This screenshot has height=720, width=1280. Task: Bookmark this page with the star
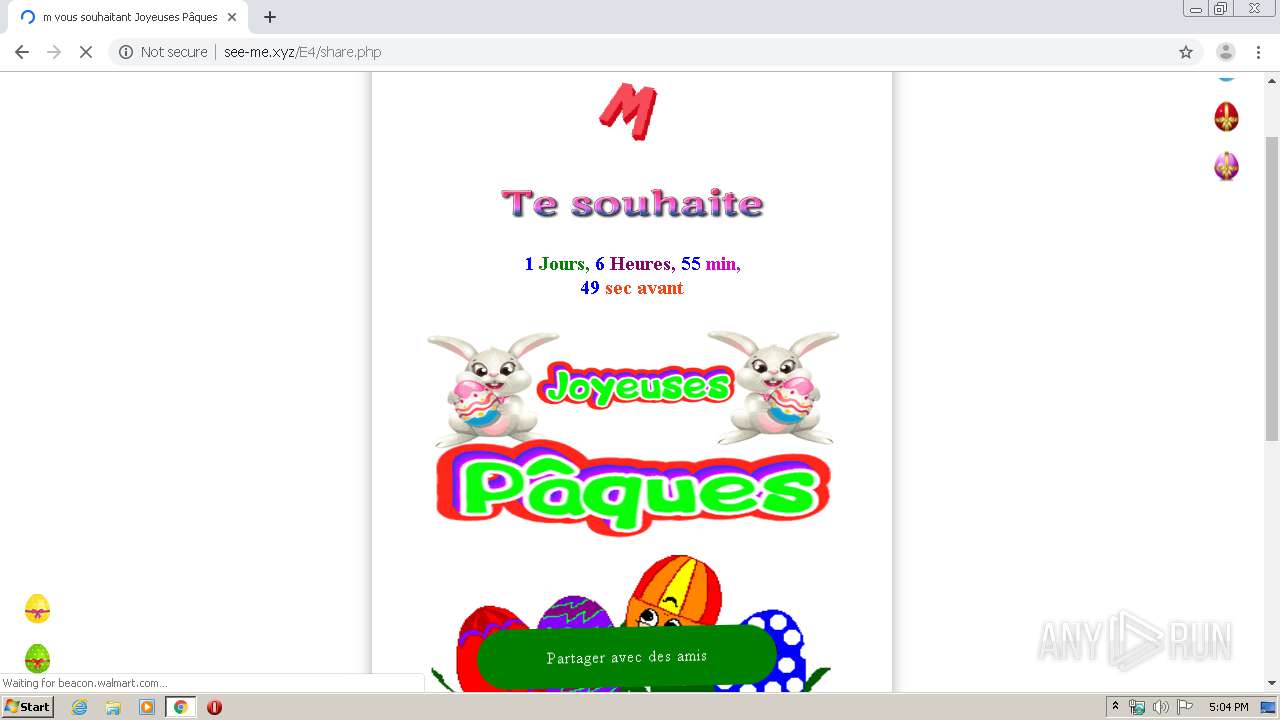[x=1186, y=52]
